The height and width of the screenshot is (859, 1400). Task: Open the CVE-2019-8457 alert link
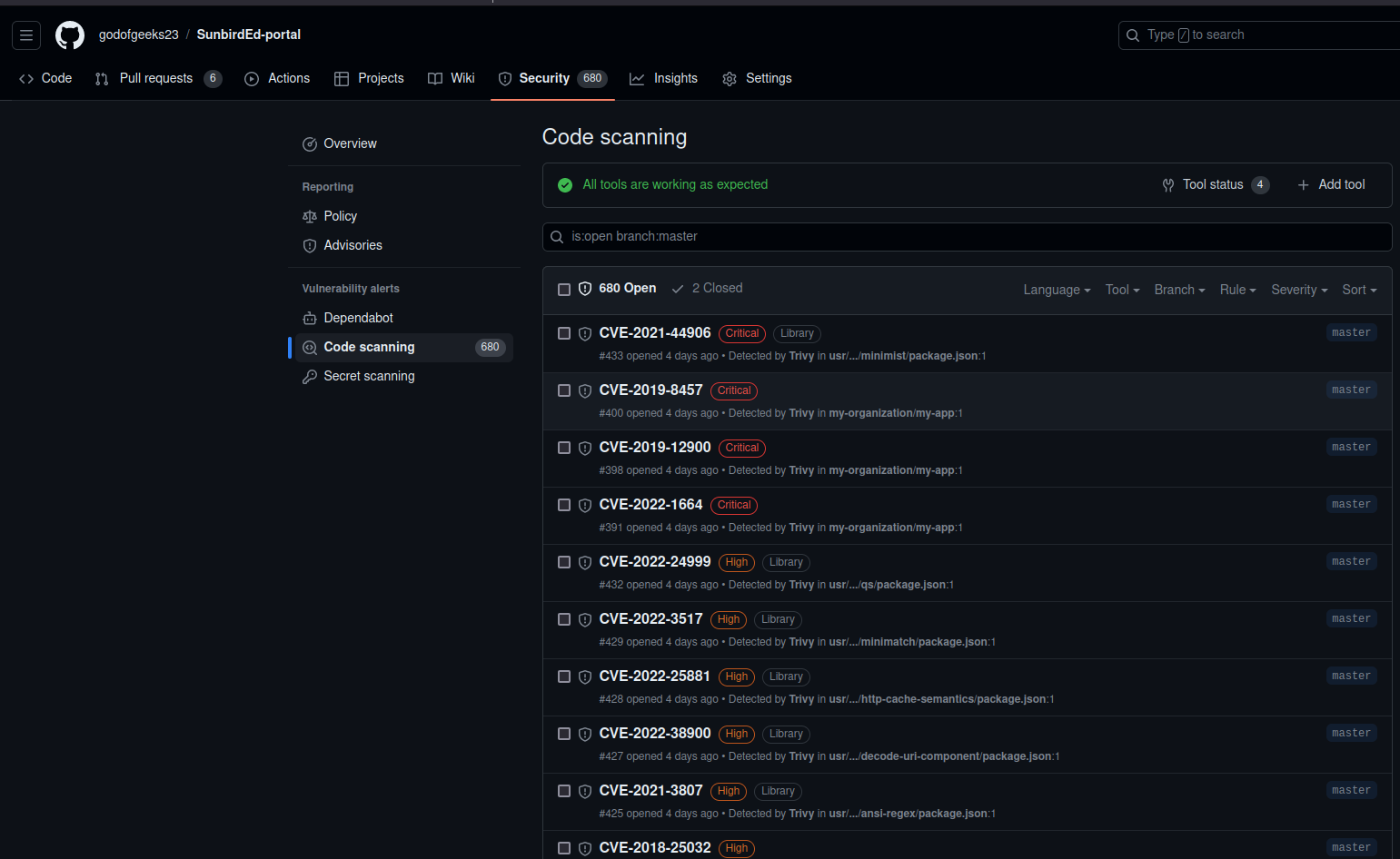click(650, 390)
